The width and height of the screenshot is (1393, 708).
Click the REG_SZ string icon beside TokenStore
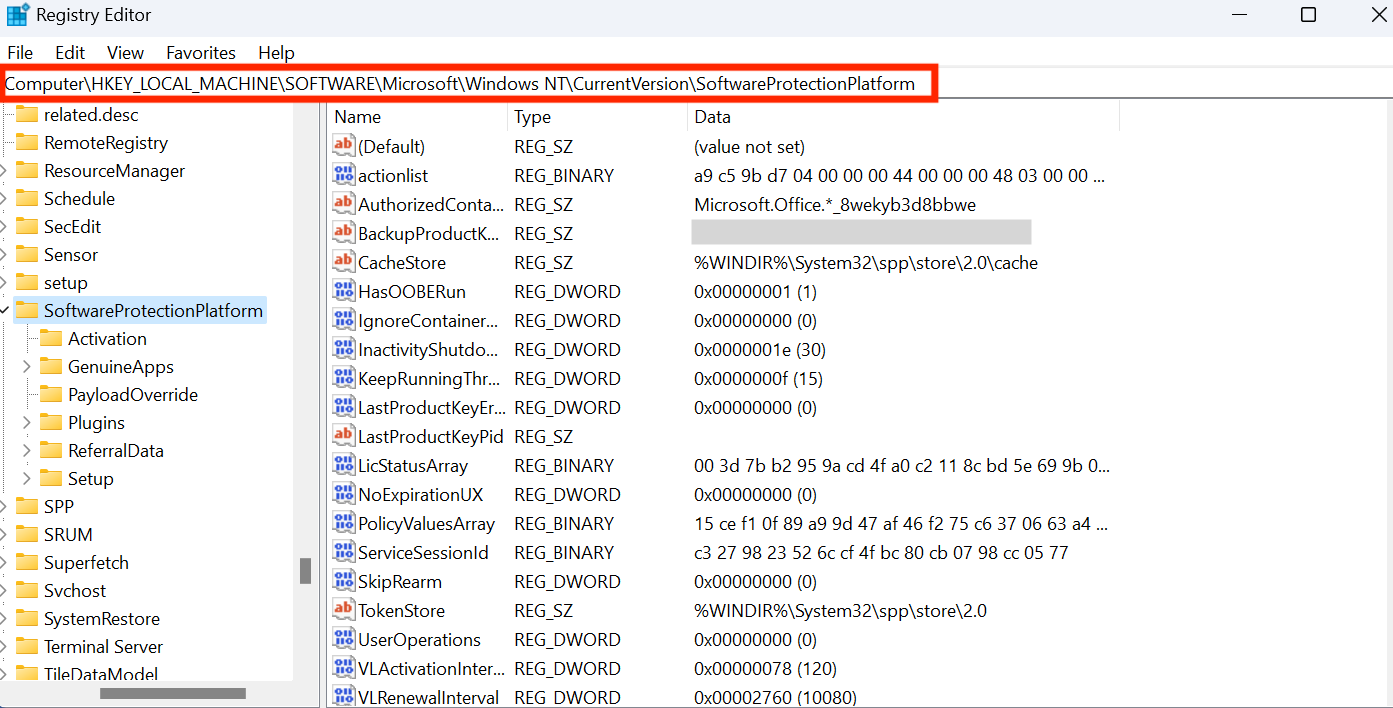[343, 610]
